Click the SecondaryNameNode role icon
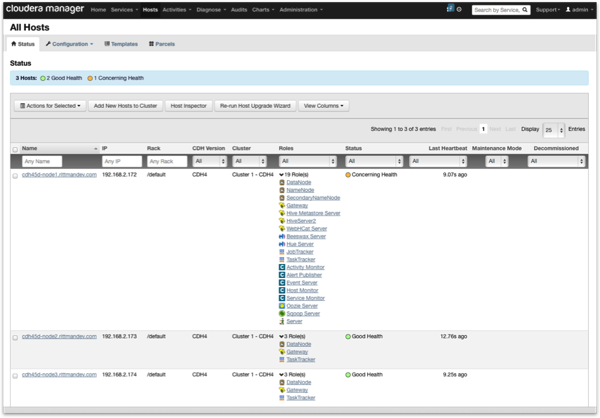Viewport: 600px width, 418px height. pos(282,198)
